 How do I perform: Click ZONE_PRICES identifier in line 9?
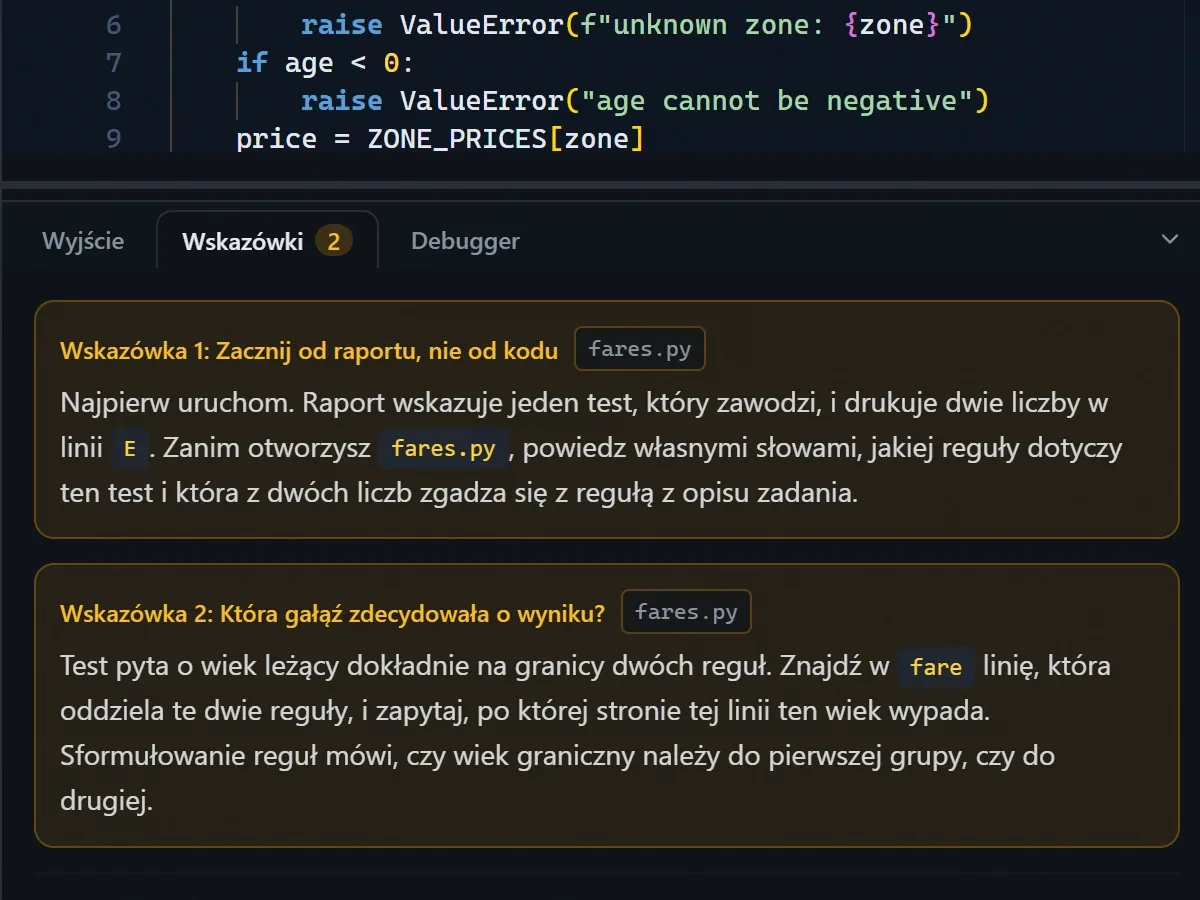point(457,137)
